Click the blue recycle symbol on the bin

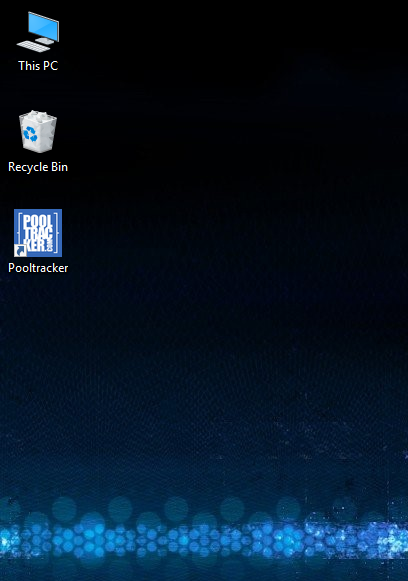(30, 134)
